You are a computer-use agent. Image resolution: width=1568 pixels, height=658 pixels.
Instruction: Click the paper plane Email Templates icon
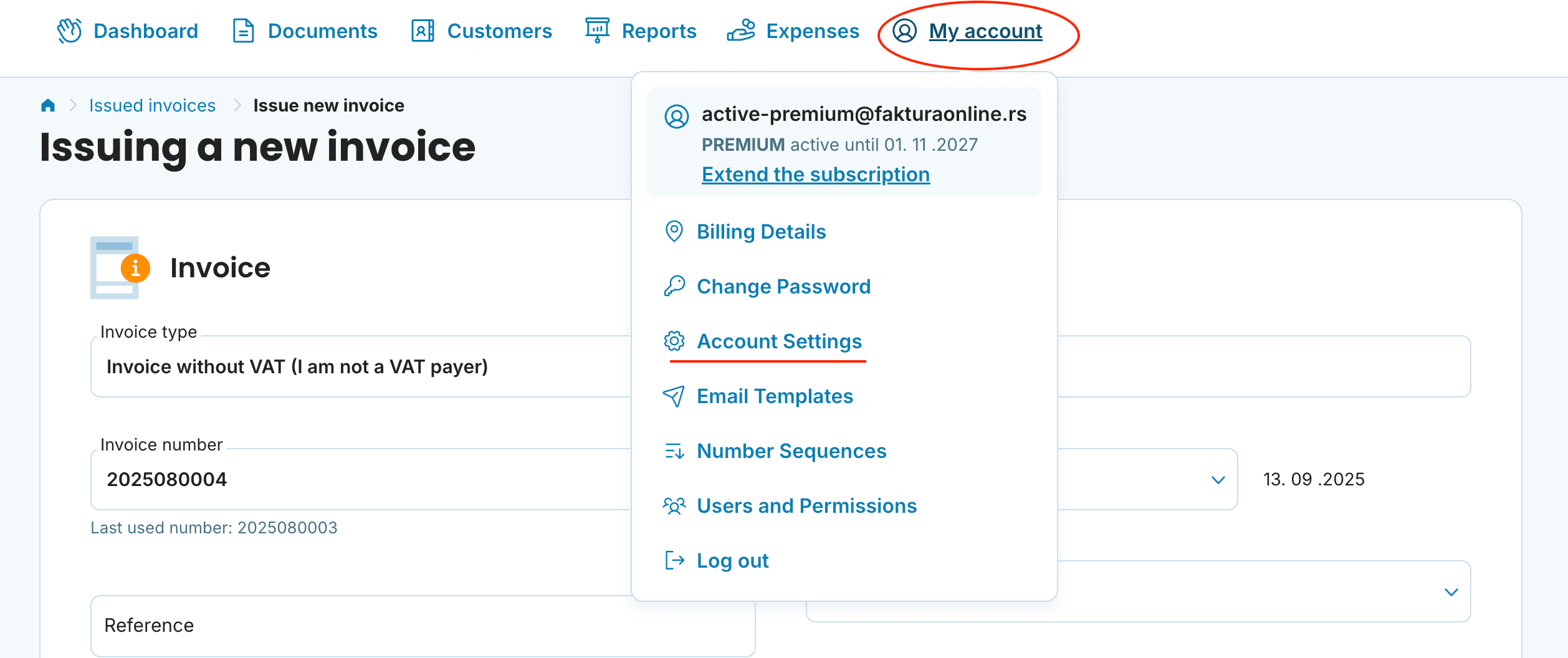(674, 396)
